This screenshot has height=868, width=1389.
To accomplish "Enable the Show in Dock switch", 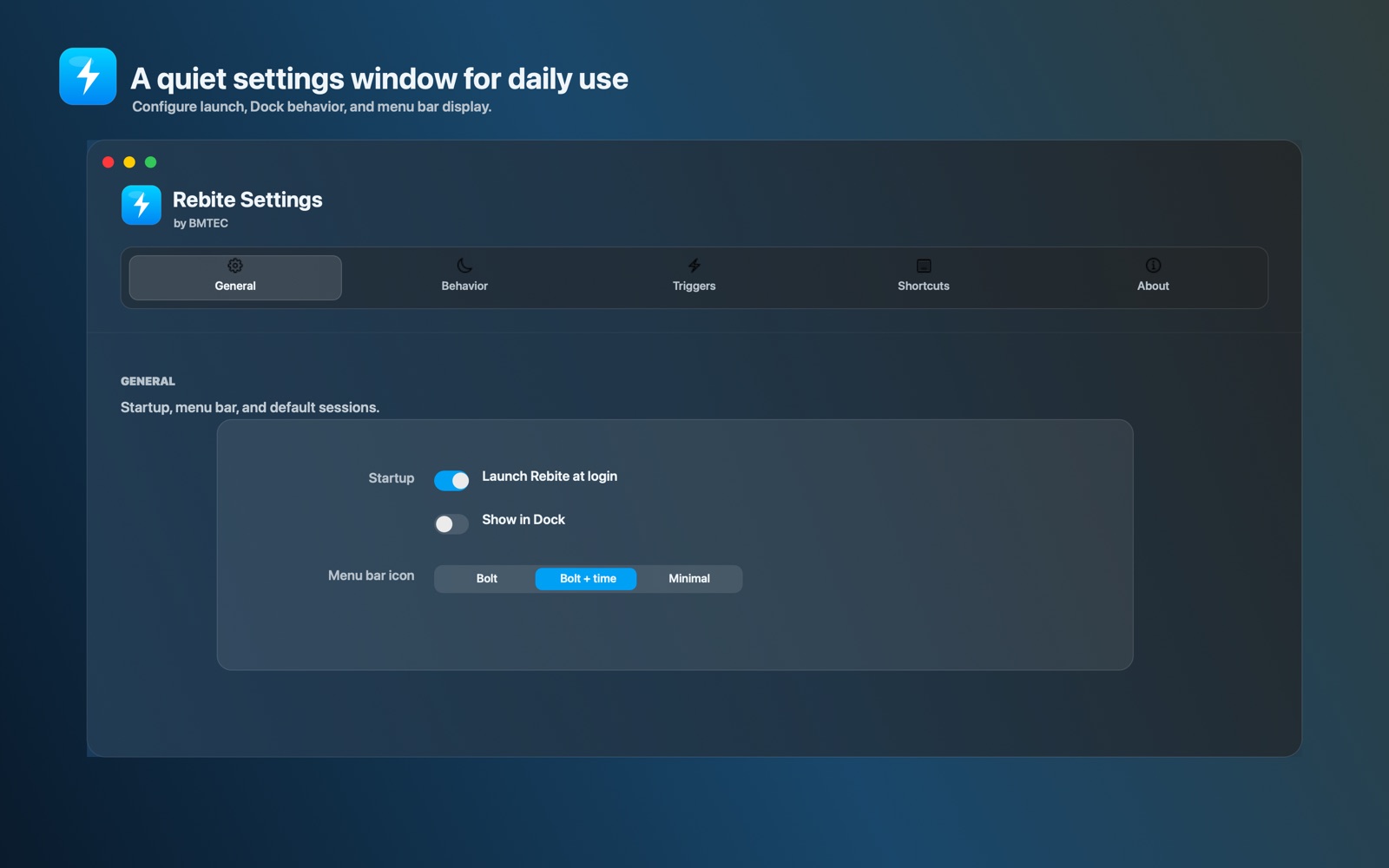I will (451, 523).
